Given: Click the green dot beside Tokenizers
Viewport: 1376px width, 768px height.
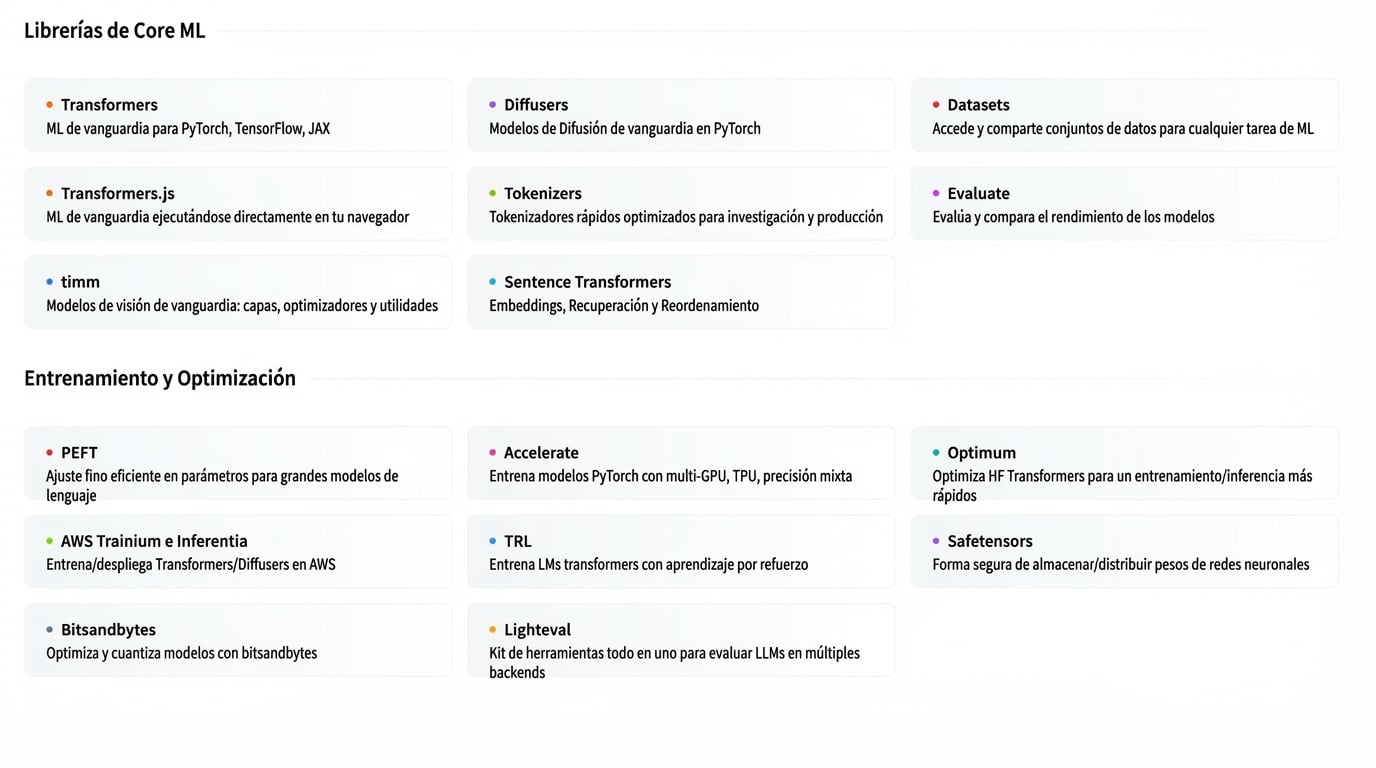Looking at the screenshot, I should (492, 193).
